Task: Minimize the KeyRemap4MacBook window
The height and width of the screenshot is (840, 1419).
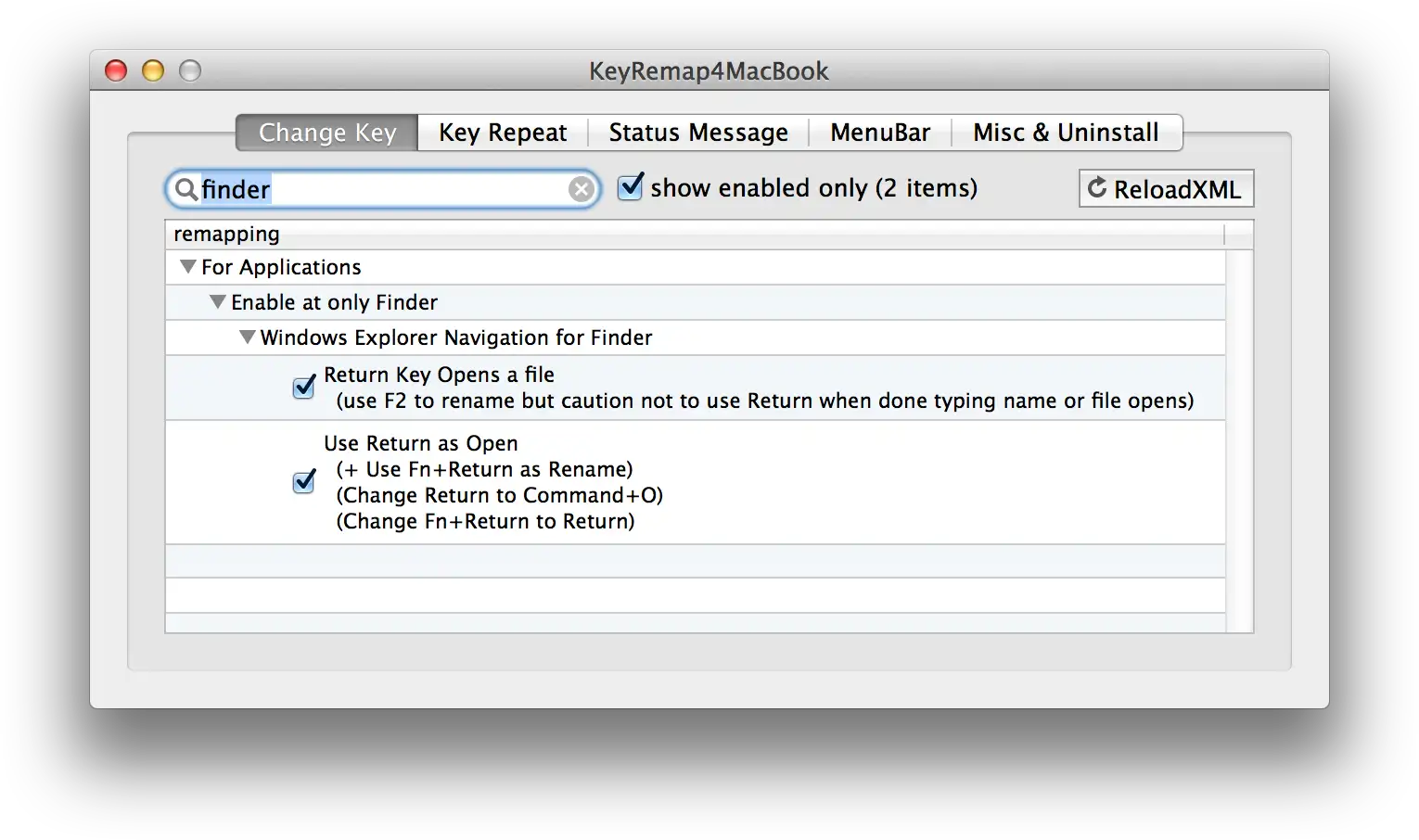Action: 153,70
